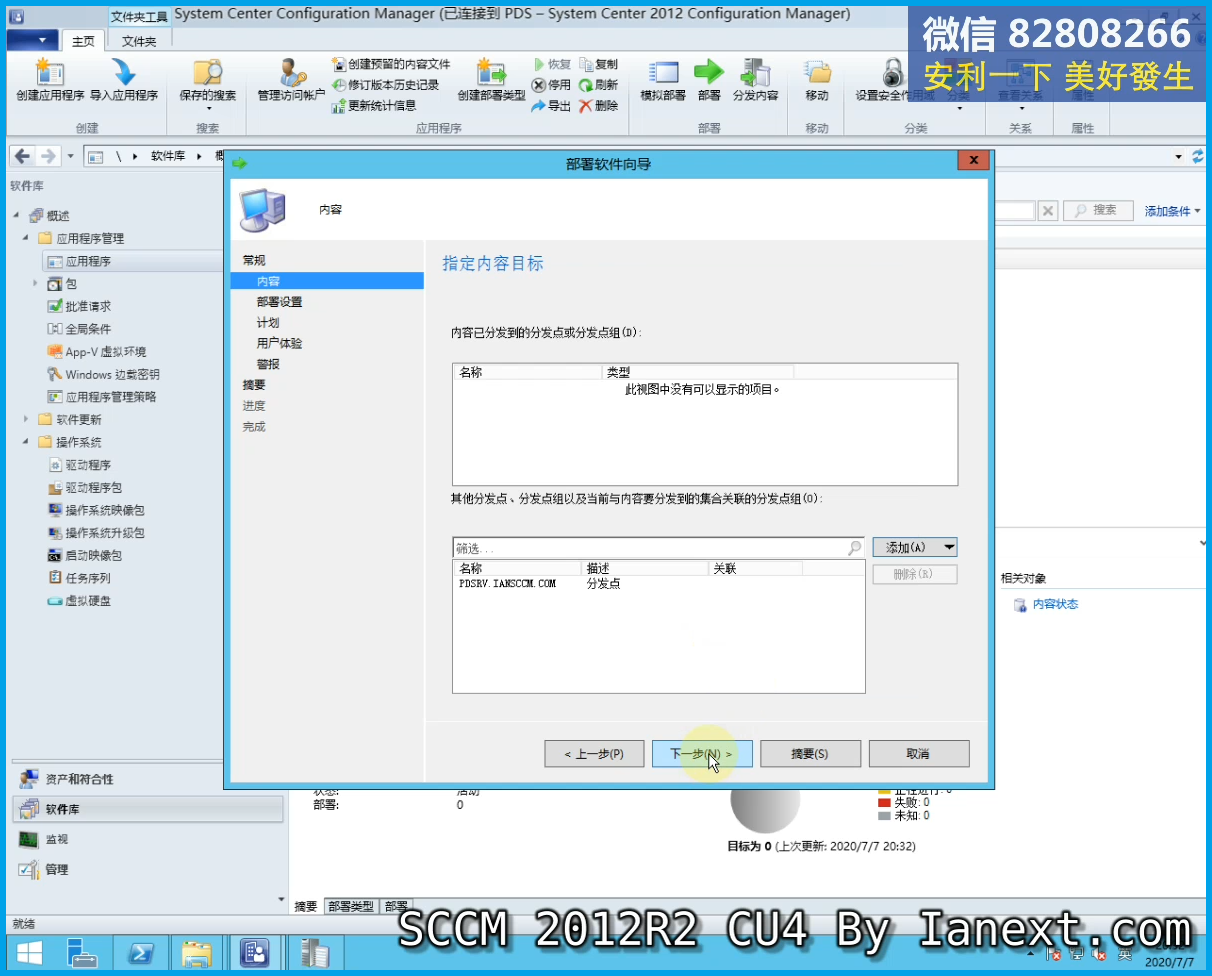Select 应用程序 in the tree
Image resolution: width=1212 pixels, height=976 pixels.
coord(88,261)
